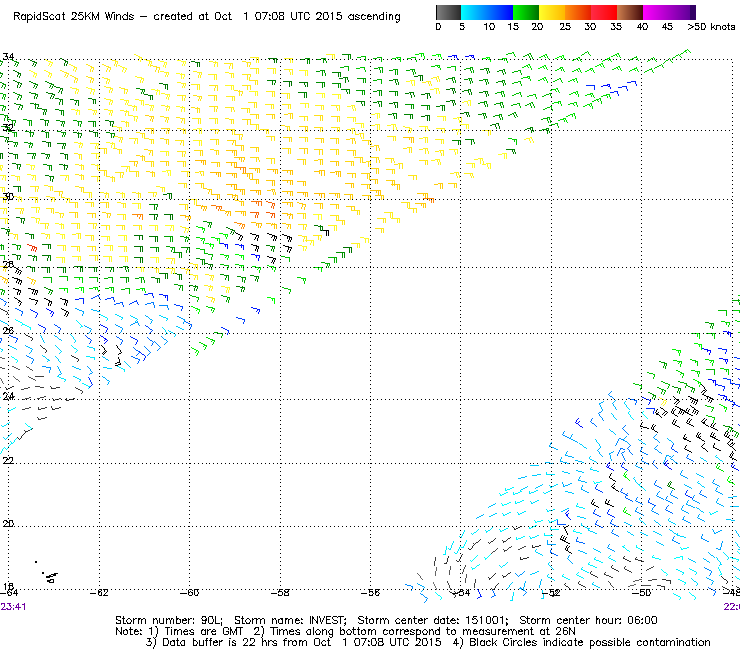Click the yellow 20-25 knots color segment
The image size is (740, 650).
(552, 12)
